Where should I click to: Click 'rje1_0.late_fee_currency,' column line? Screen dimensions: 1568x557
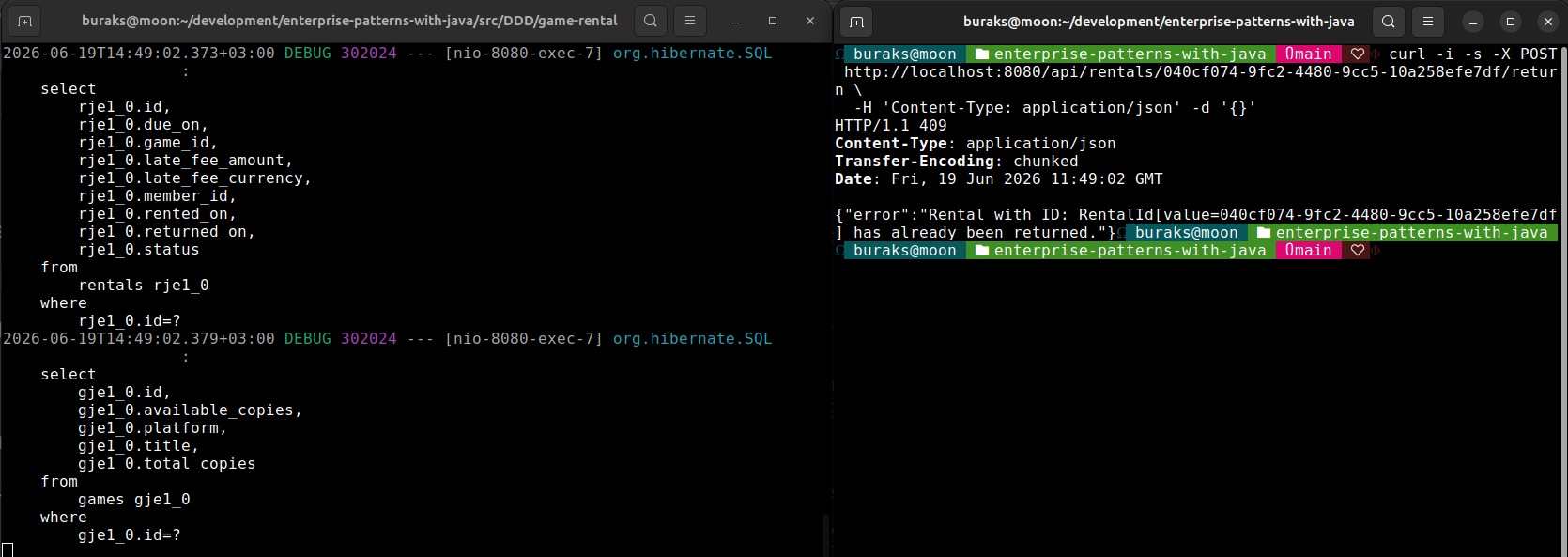tap(195, 178)
